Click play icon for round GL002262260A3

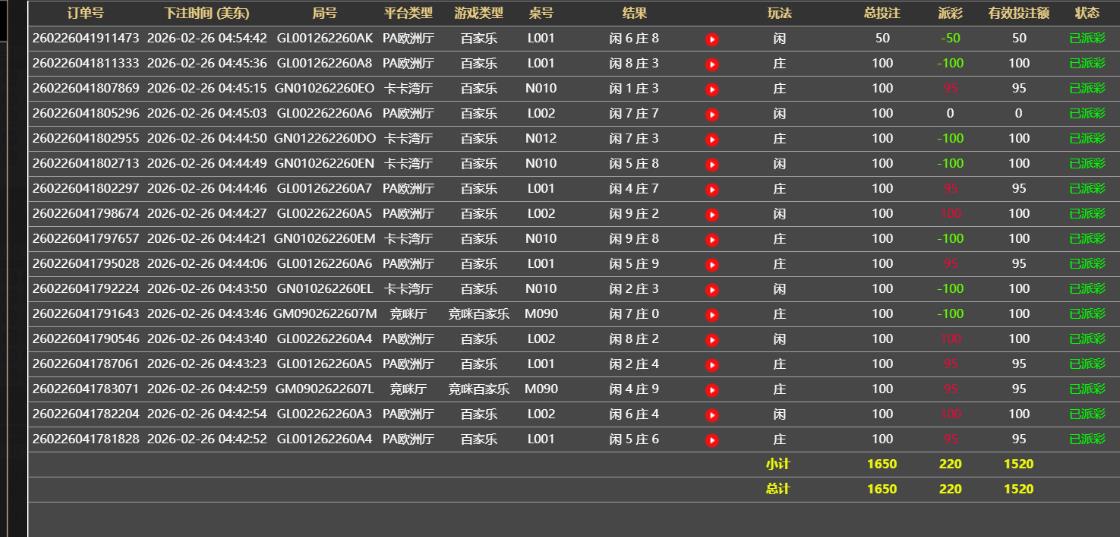coord(712,414)
